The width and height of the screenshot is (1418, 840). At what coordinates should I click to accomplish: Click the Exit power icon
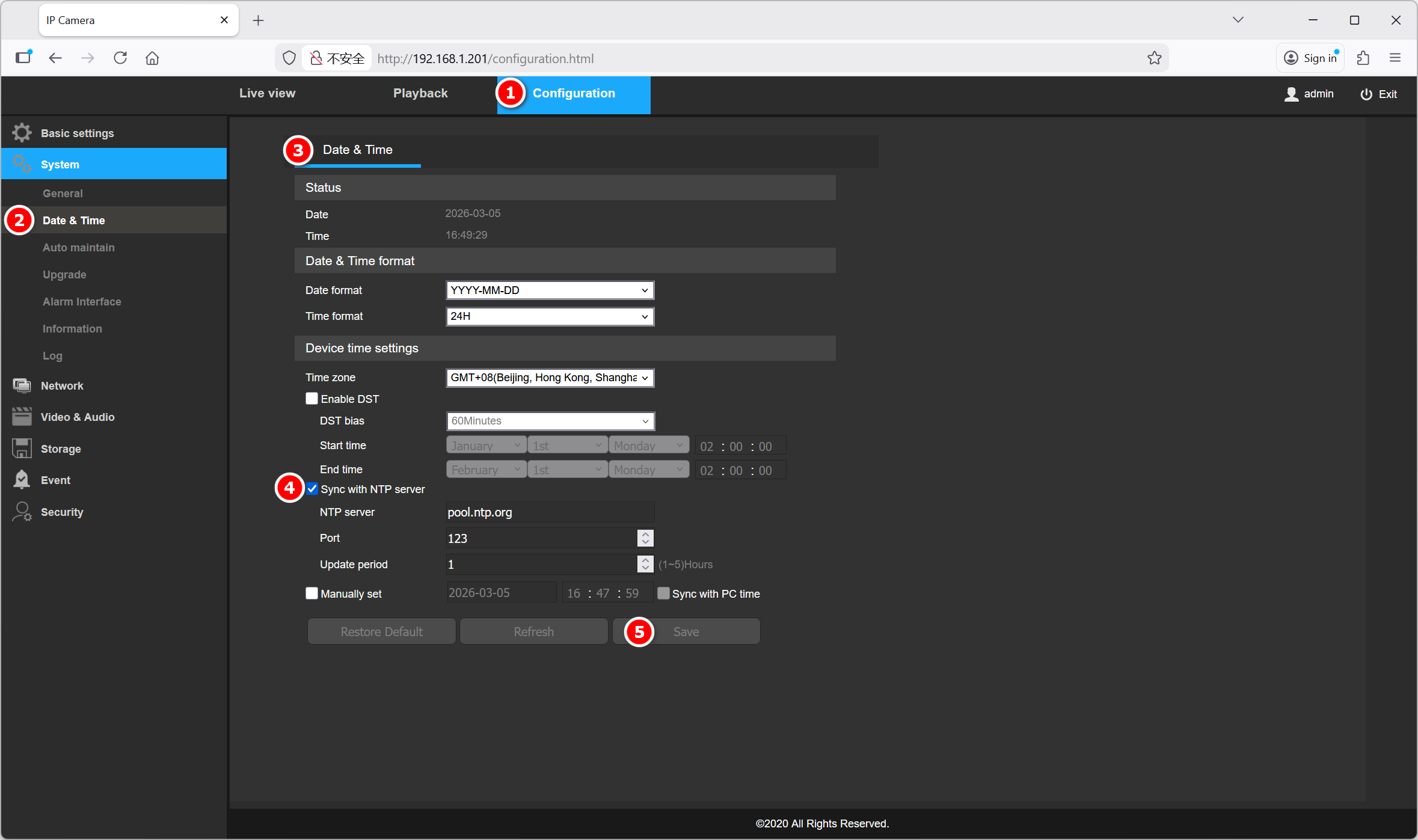pos(1366,94)
